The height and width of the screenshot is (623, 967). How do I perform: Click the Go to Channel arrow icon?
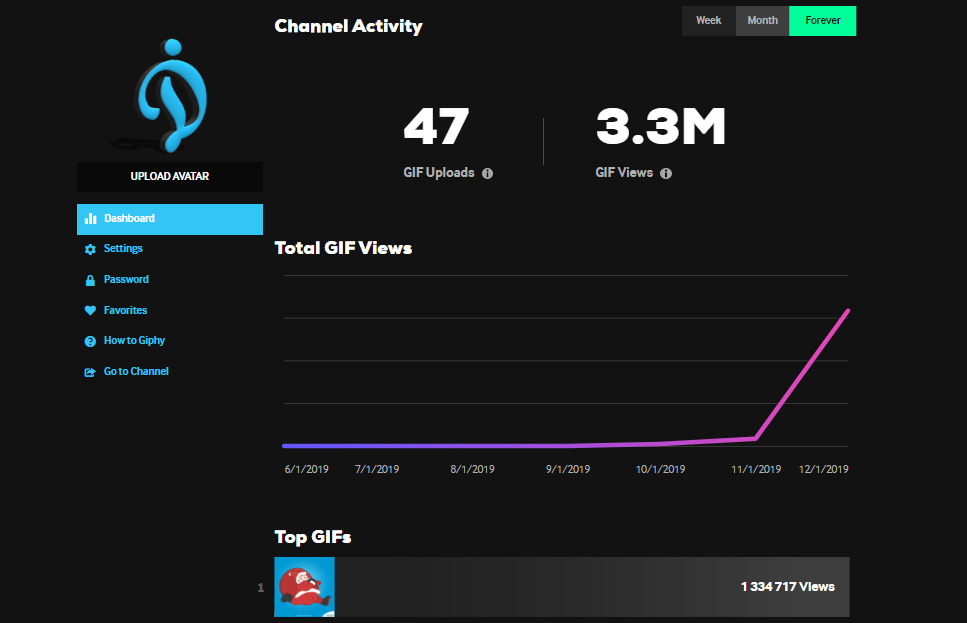point(90,372)
